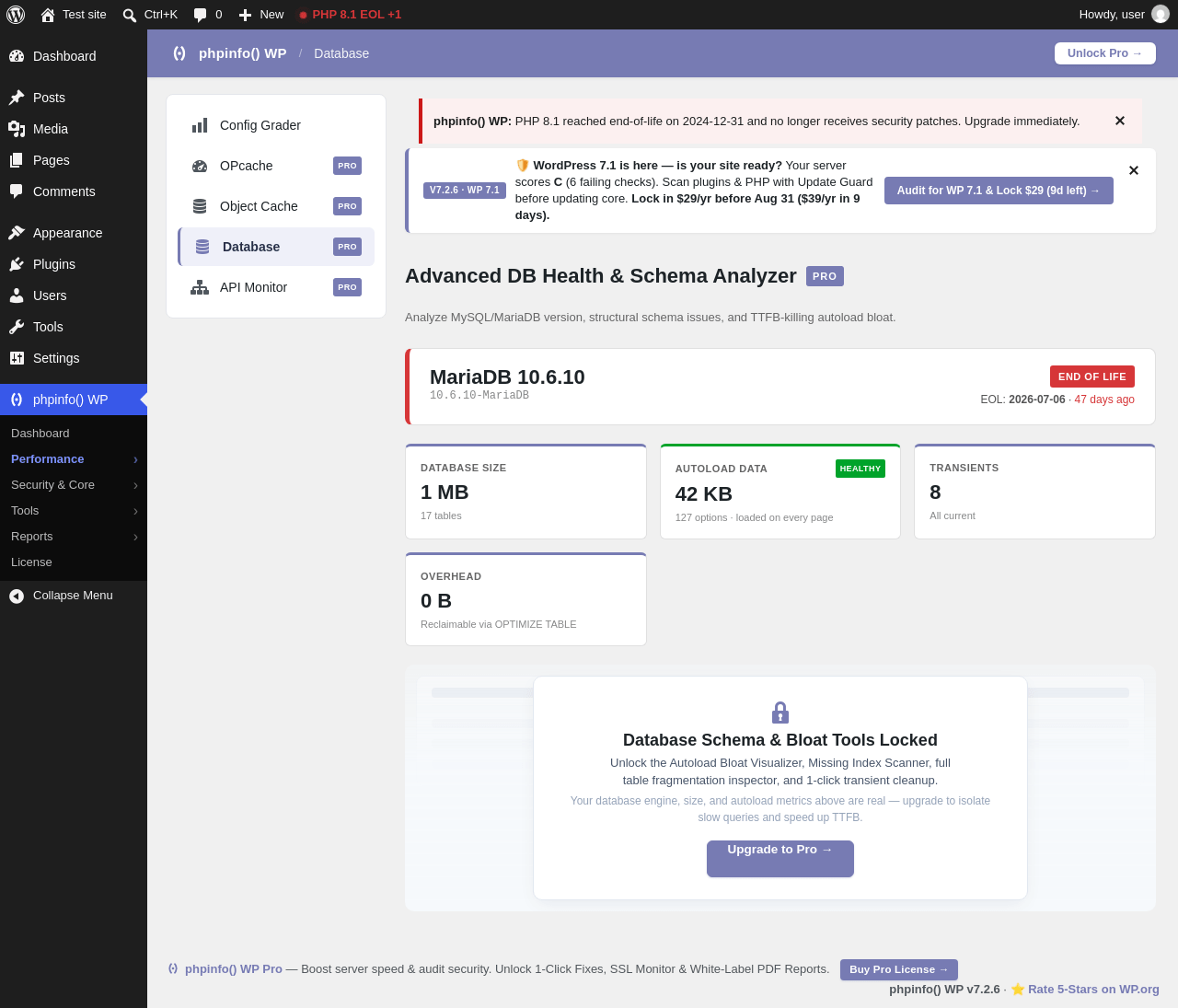Screen dimensions: 1178x1008
Task: Click the Pages icon in sidebar
Action: [x=17, y=160]
